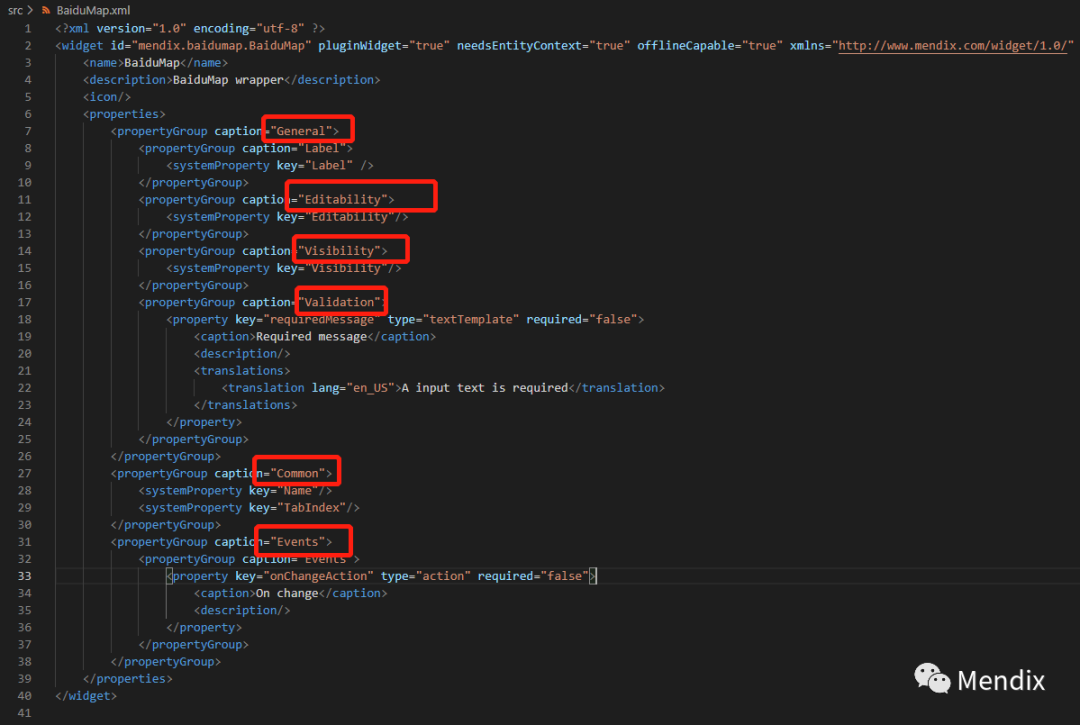Click the "Events" caption value on line 31
Viewport: 1080px width, 725px height.
(x=297, y=542)
